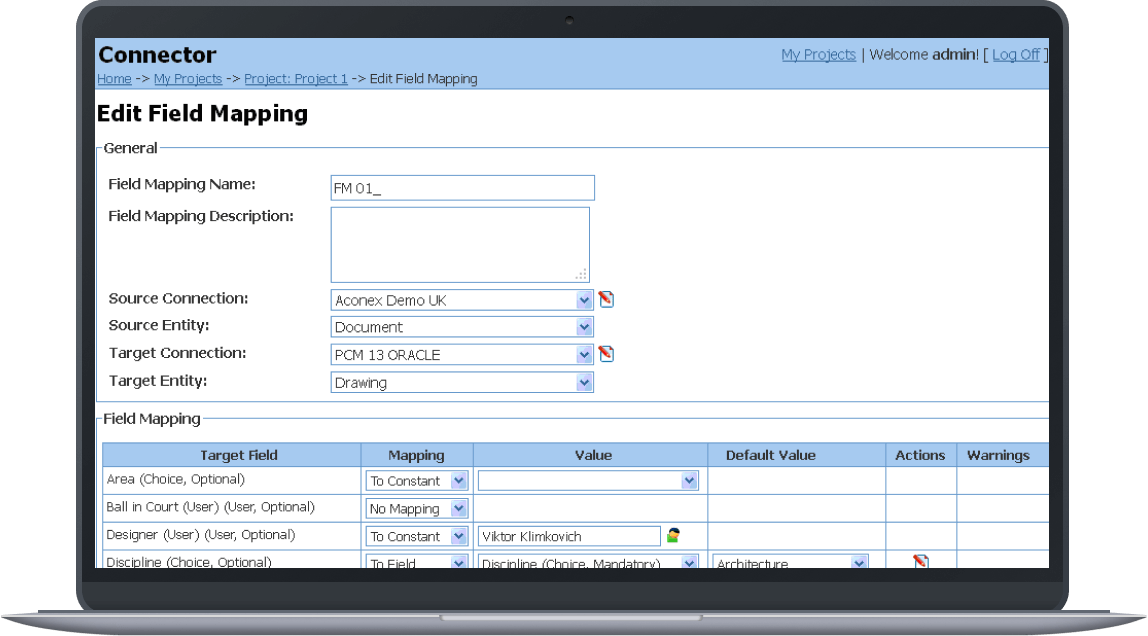Go to Home via the breadcrumb
Viewport: 1148px width, 636px height.
coord(113,78)
